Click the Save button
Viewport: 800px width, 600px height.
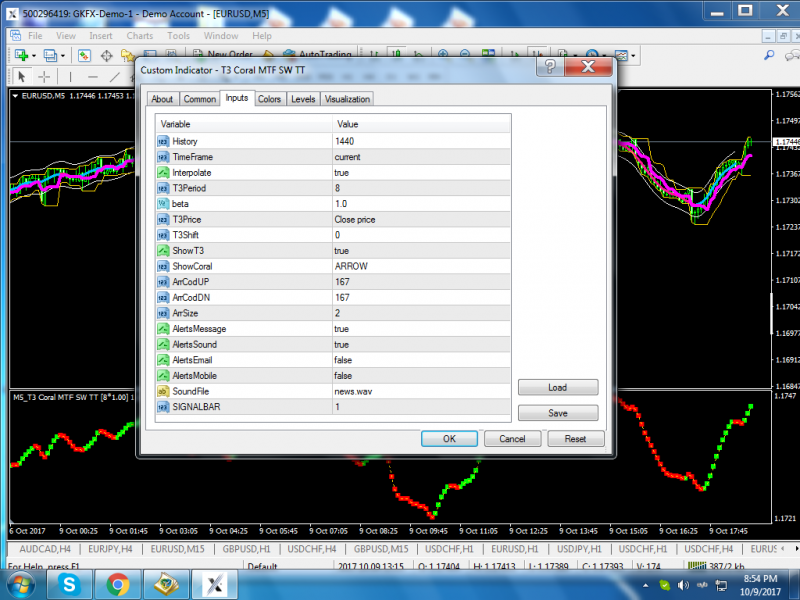tap(558, 413)
